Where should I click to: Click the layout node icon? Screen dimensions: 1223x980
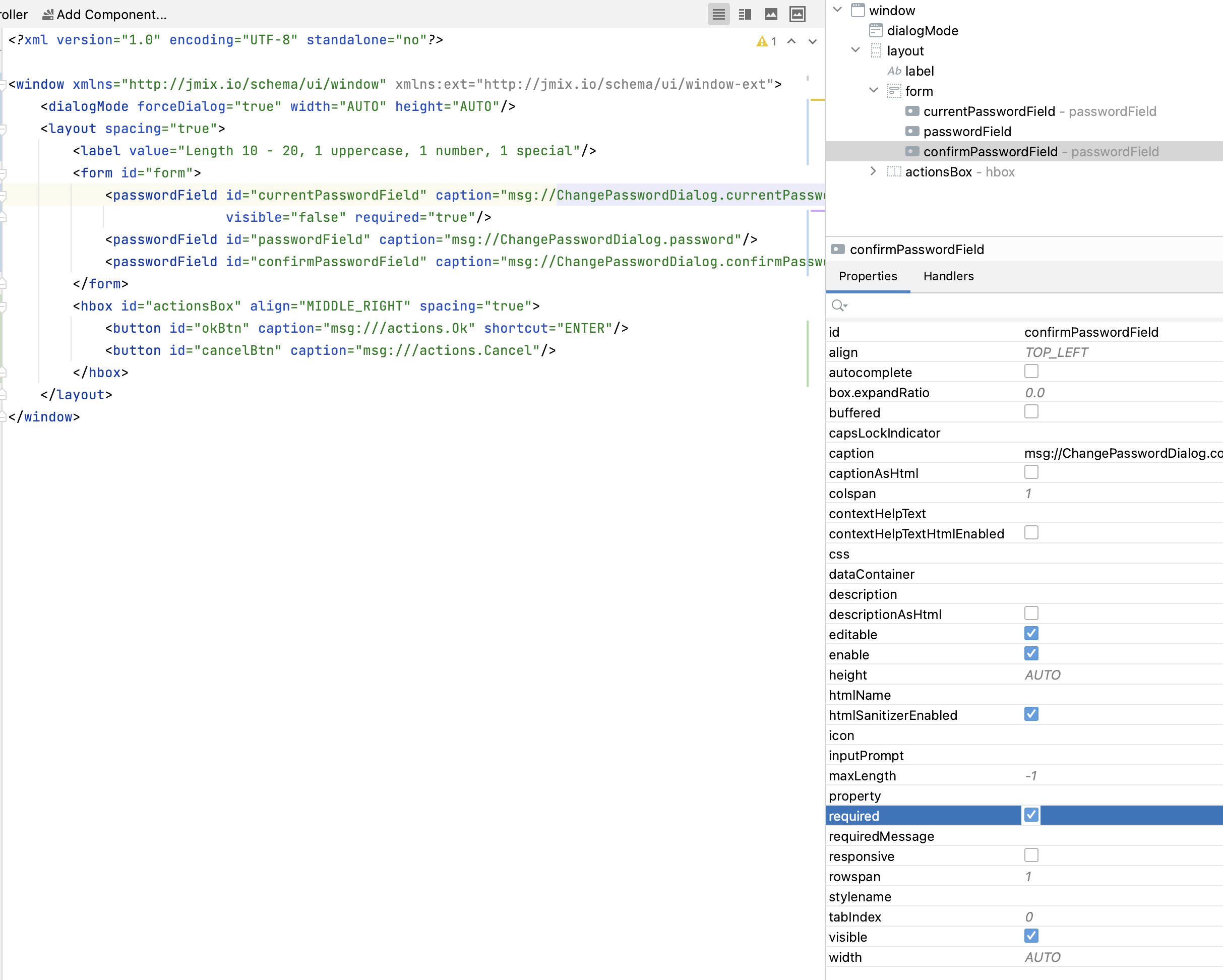[x=876, y=50]
